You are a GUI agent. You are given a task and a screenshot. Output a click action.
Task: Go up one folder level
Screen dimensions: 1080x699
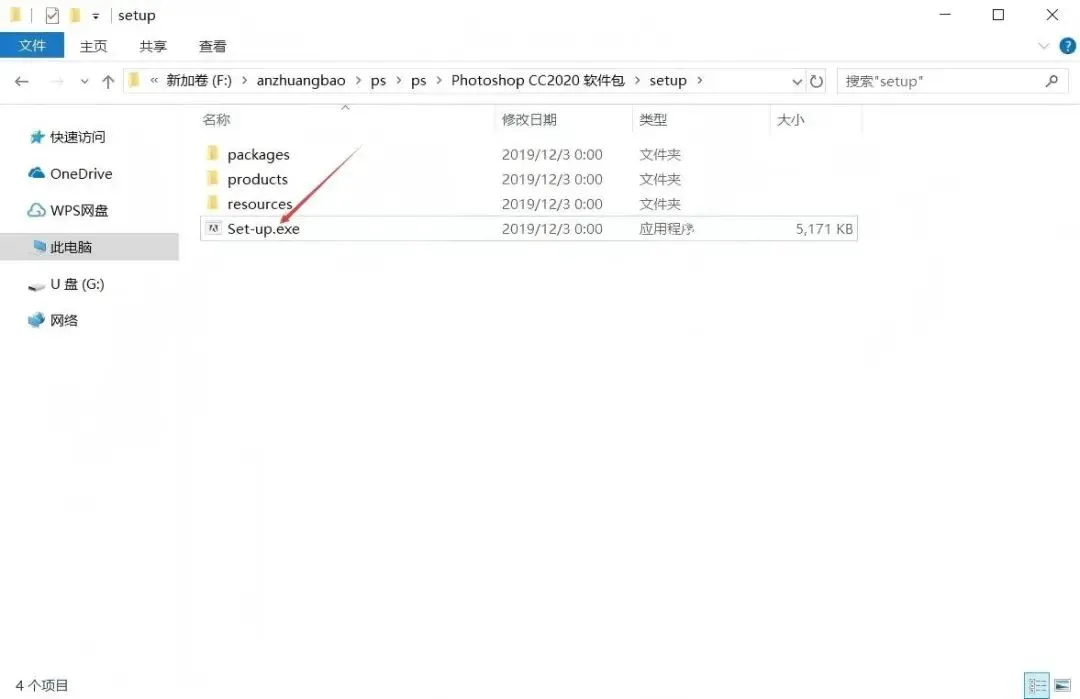point(108,81)
